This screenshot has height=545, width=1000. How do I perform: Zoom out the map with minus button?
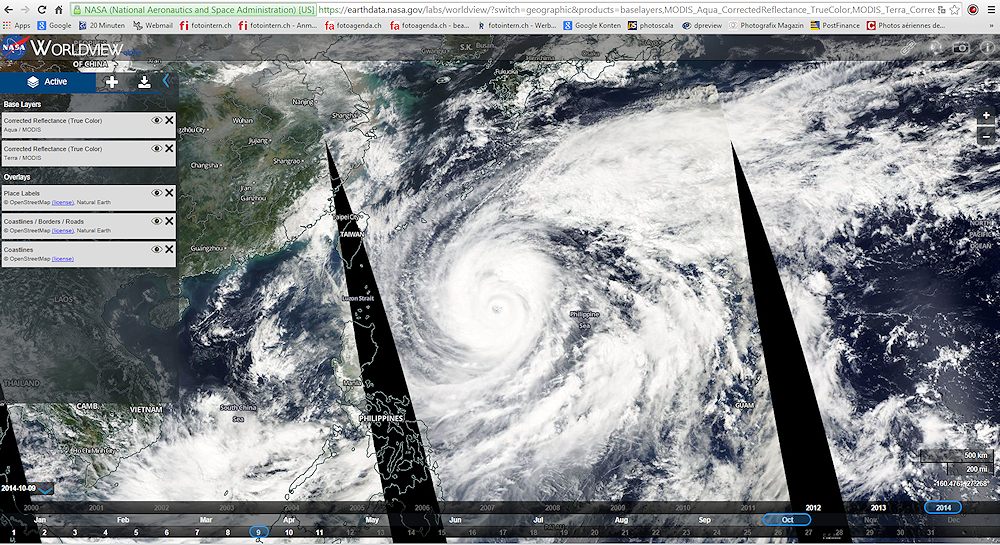[987, 138]
